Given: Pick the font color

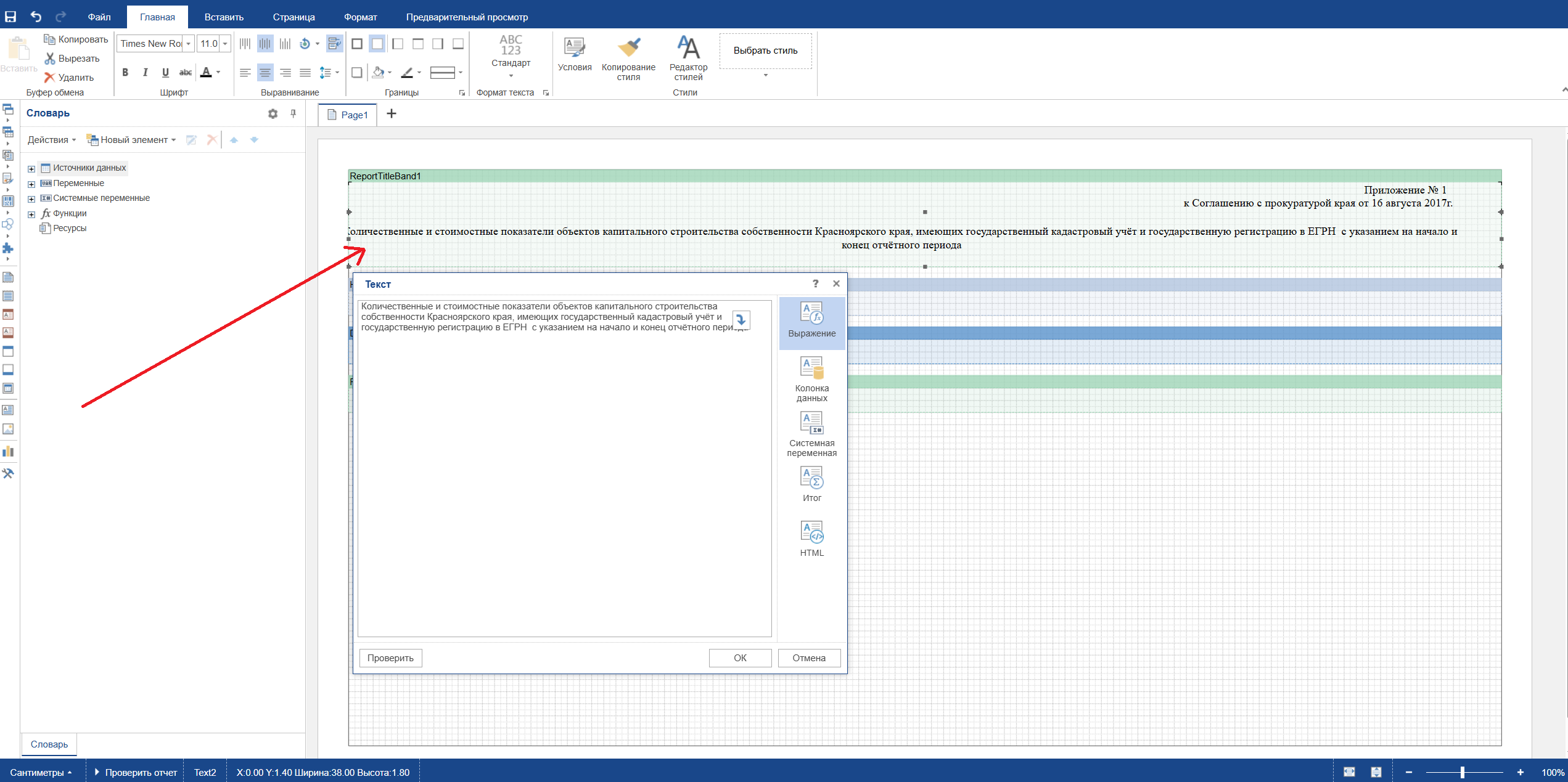Looking at the screenshot, I should pyautogui.click(x=207, y=73).
